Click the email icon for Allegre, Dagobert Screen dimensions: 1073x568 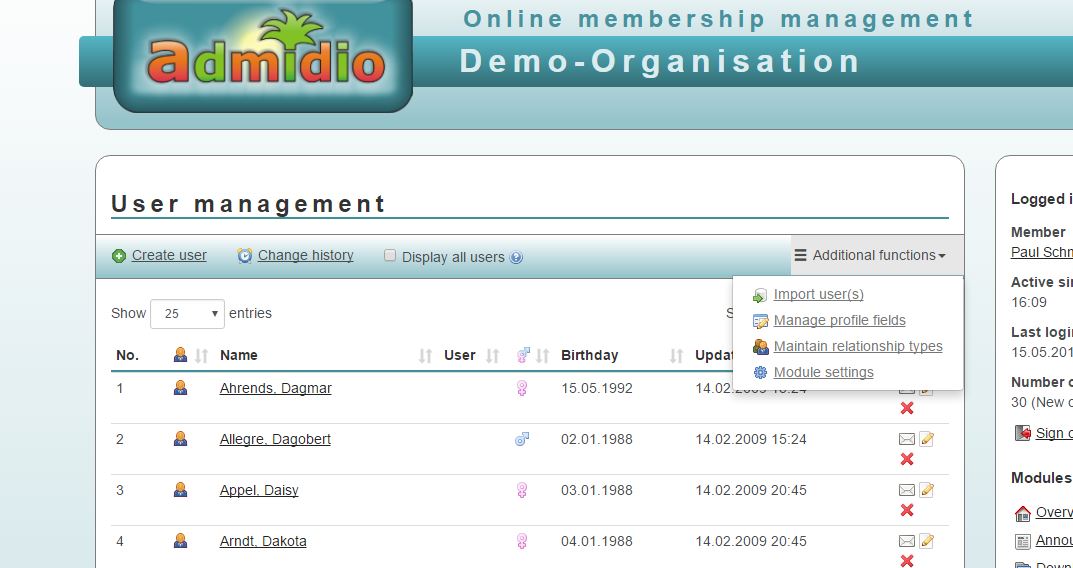(x=906, y=439)
